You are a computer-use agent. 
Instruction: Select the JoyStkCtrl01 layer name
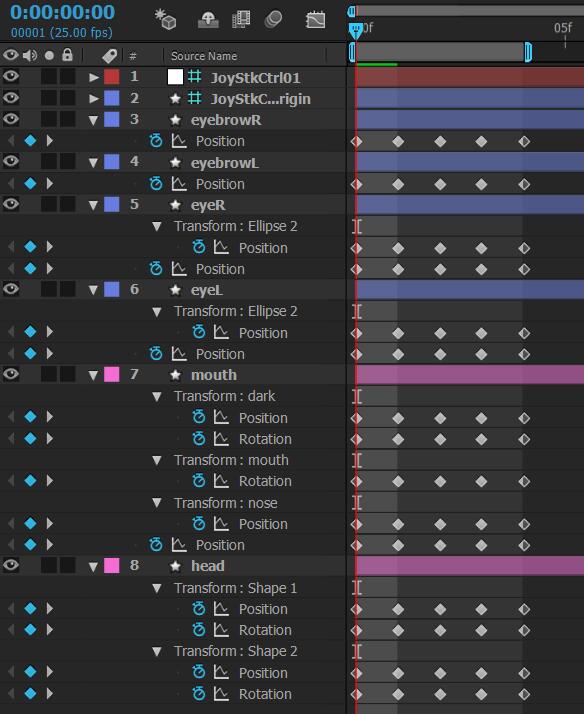pyautogui.click(x=255, y=77)
